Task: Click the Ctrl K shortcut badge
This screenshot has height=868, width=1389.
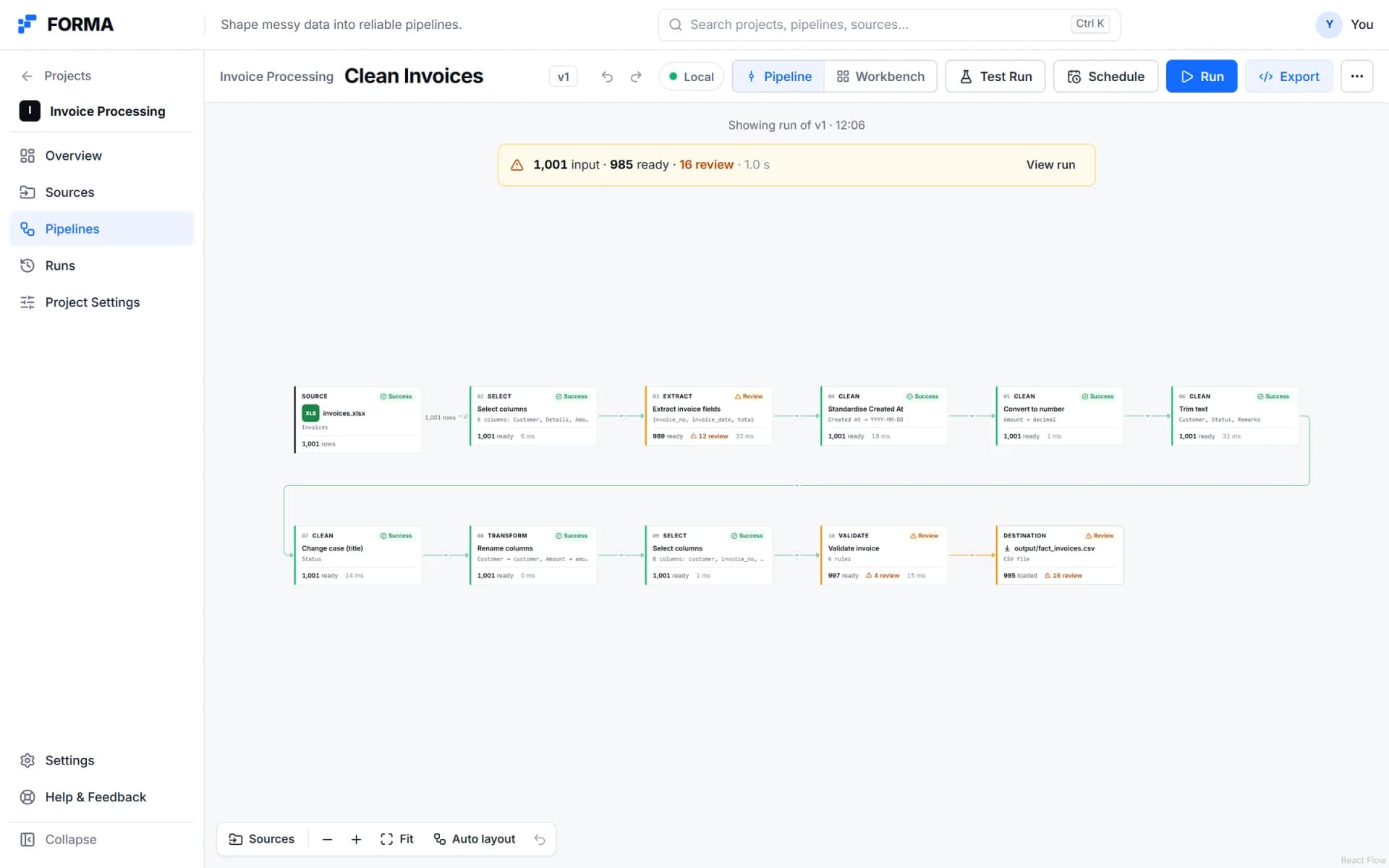Action: coord(1089,24)
